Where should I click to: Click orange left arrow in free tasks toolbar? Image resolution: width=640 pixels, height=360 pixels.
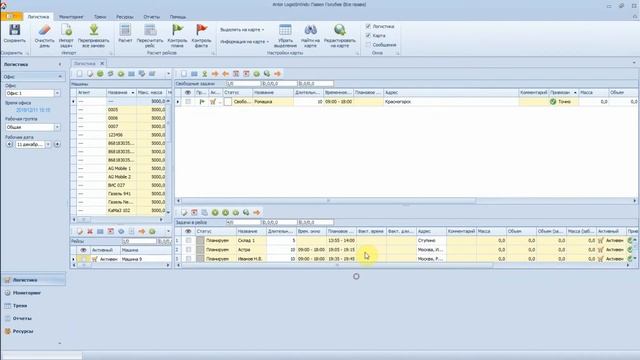[225, 74]
